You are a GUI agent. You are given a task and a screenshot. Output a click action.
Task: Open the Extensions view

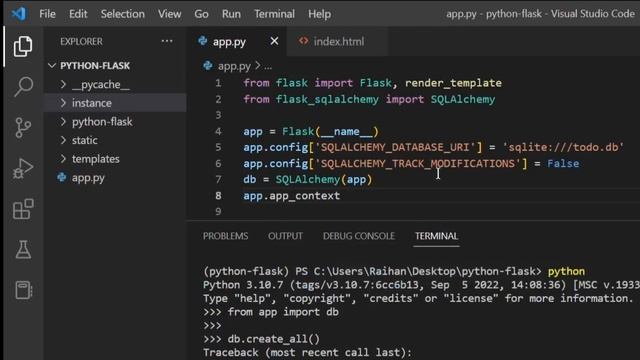(23, 209)
